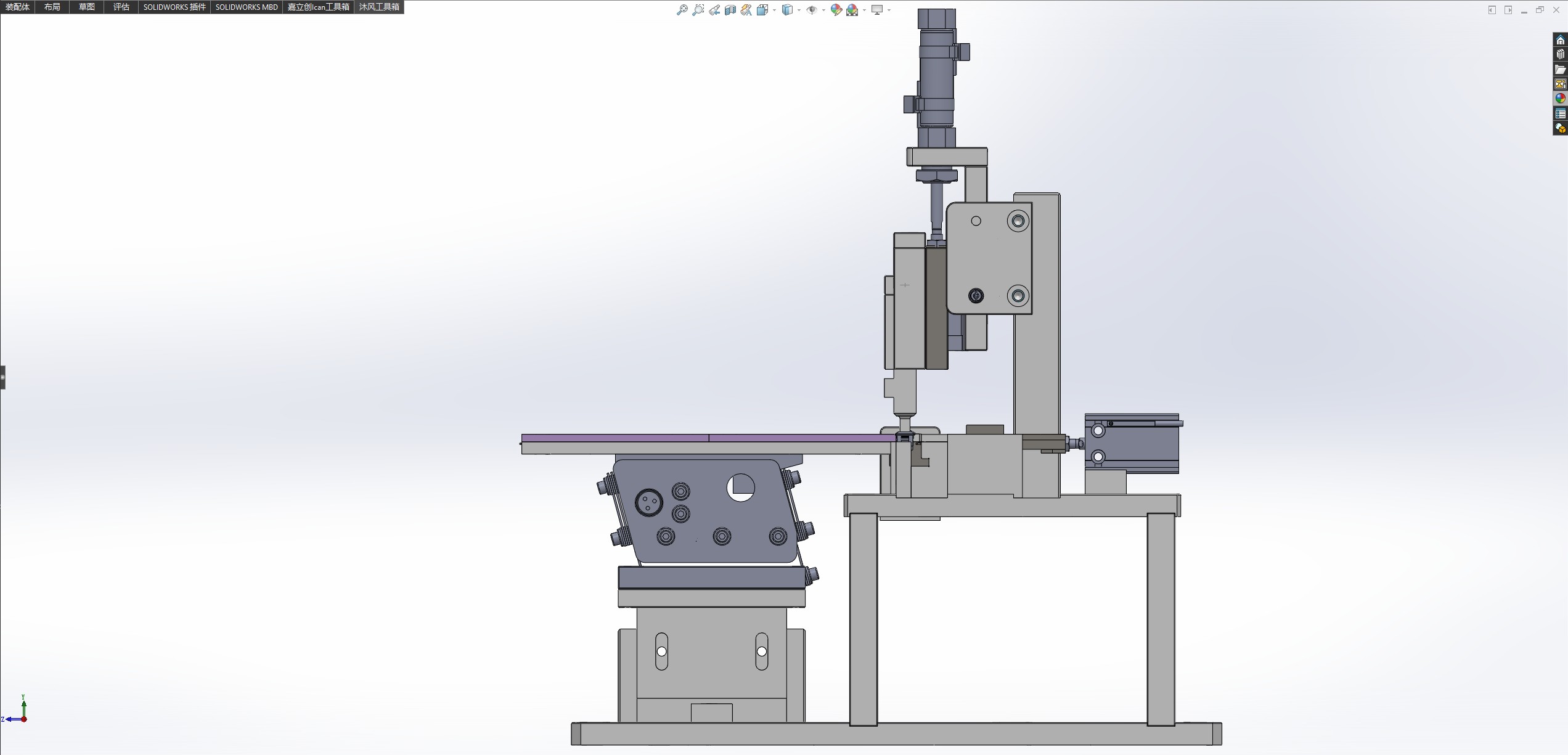This screenshot has width=1568, height=755.
Task: Expand the View Orientation dropdown arrow
Action: point(774,10)
